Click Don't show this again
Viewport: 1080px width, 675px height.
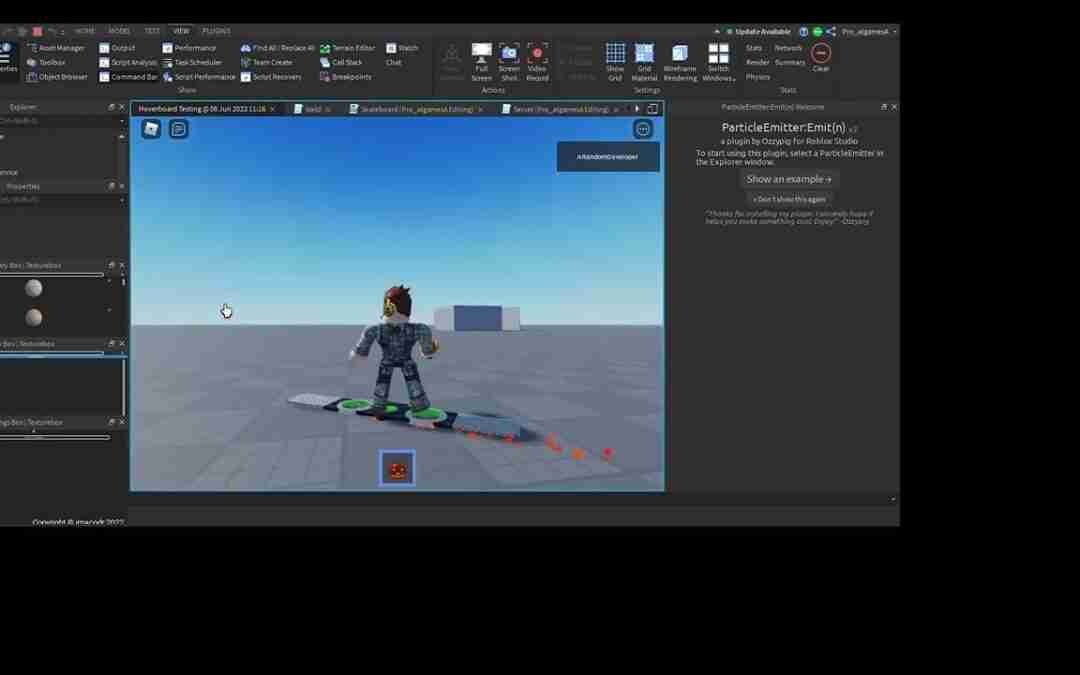(789, 199)
